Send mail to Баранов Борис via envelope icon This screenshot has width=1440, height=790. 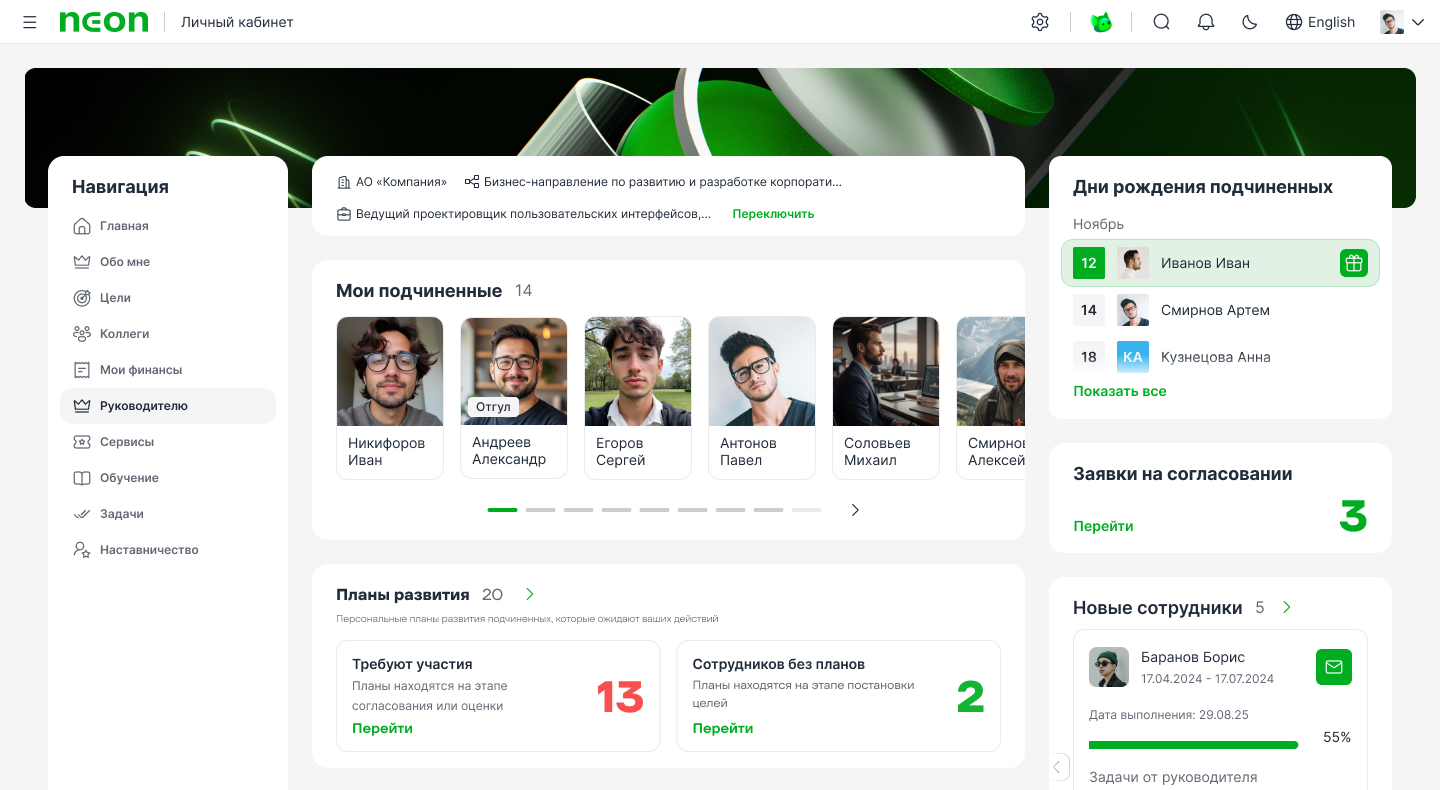click(x=1333, y=667)
